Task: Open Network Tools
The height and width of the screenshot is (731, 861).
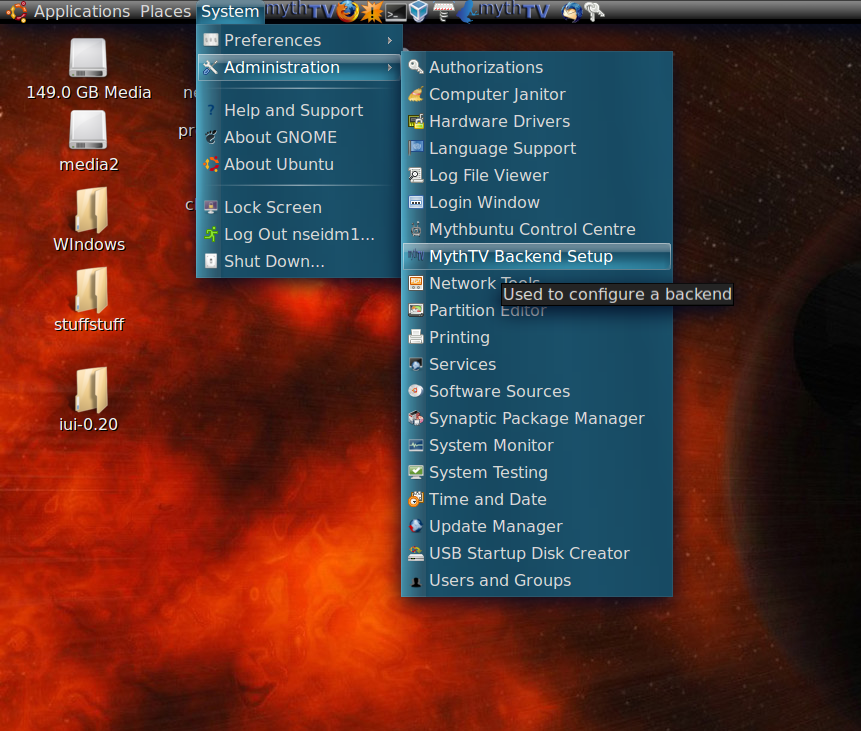Action: click(x=537, y=283)
